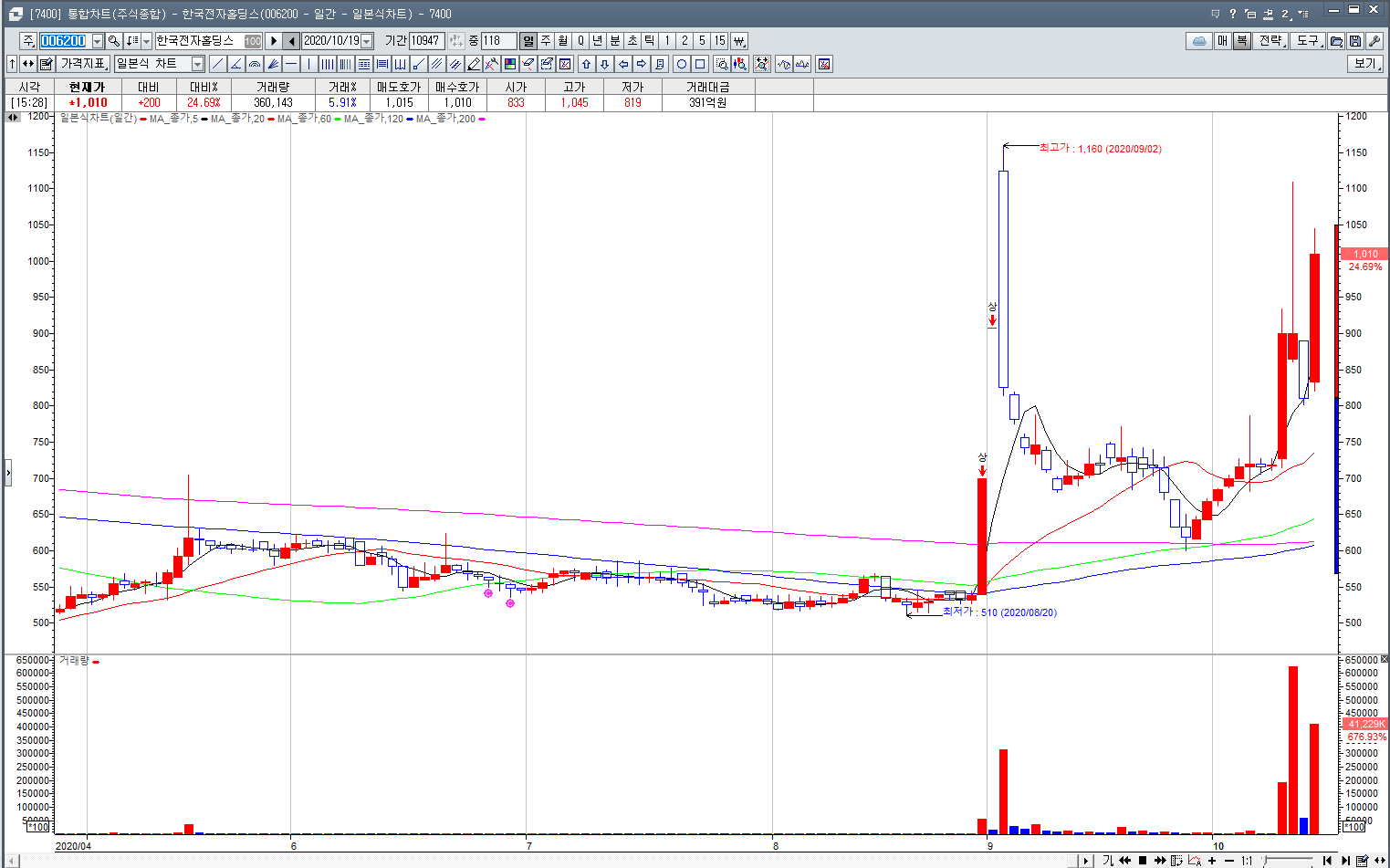
Task: Click the bar count input field 118
Action: click(498, 41)
